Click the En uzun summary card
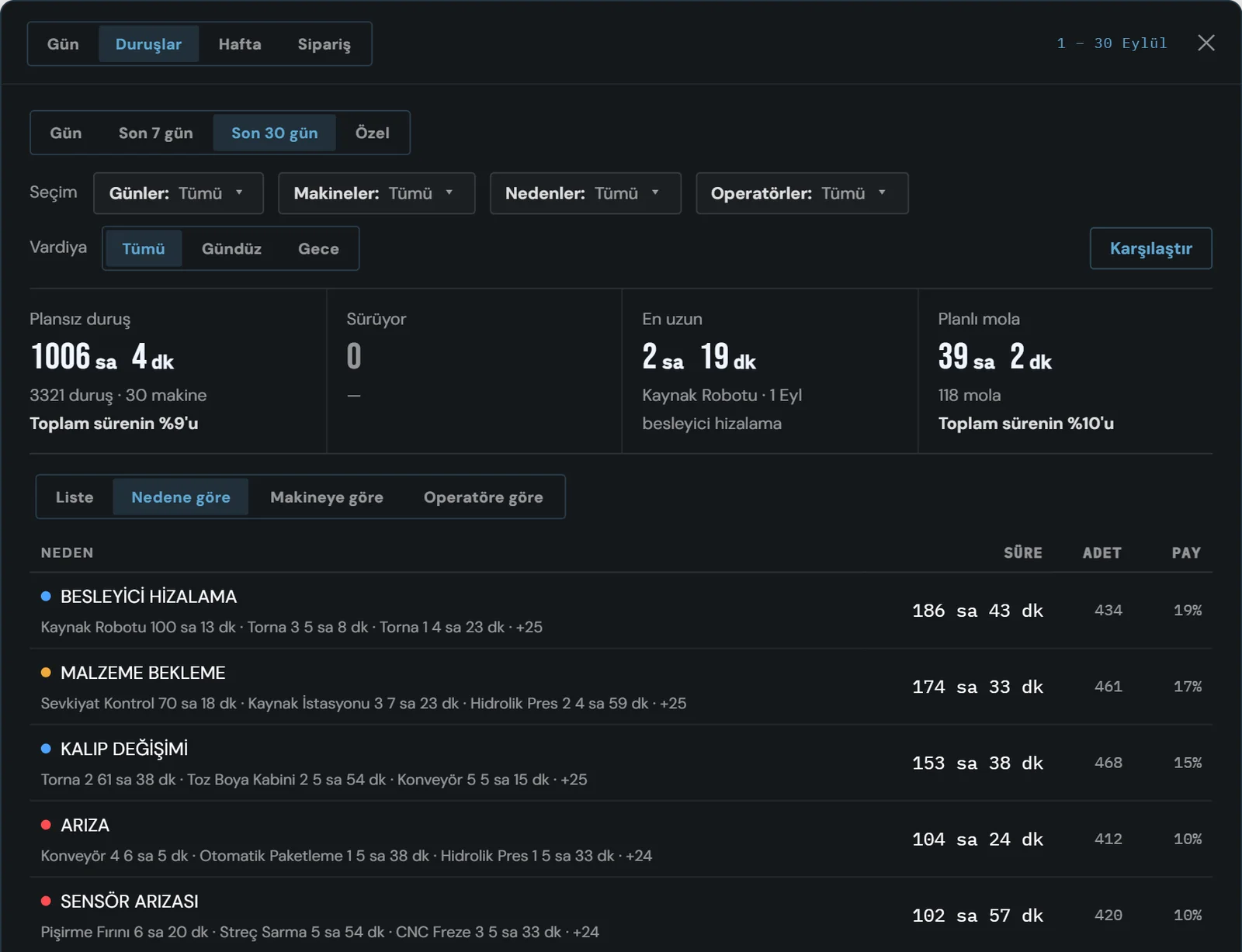The height and width of the screenshot is (952, 1242). click(770, 371)
